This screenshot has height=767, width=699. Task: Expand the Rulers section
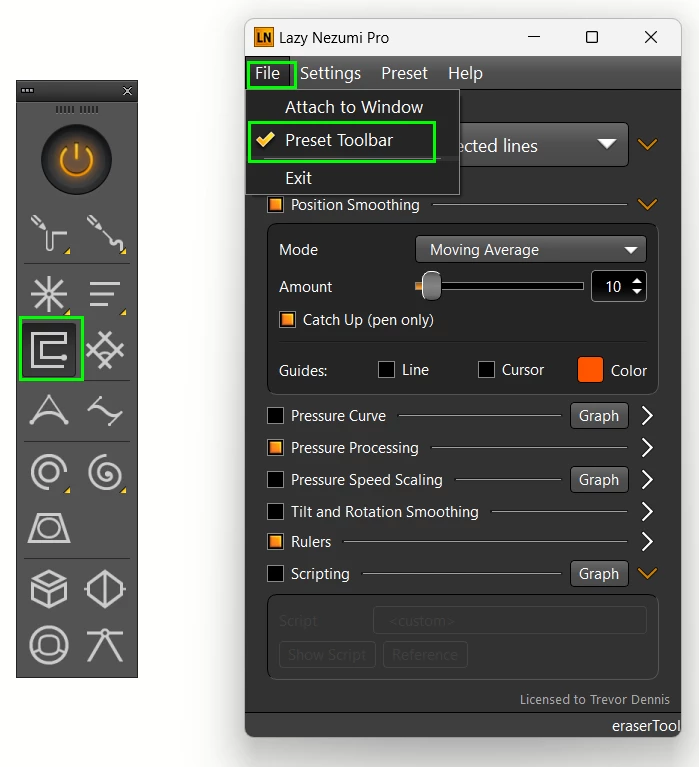(647, 541)
